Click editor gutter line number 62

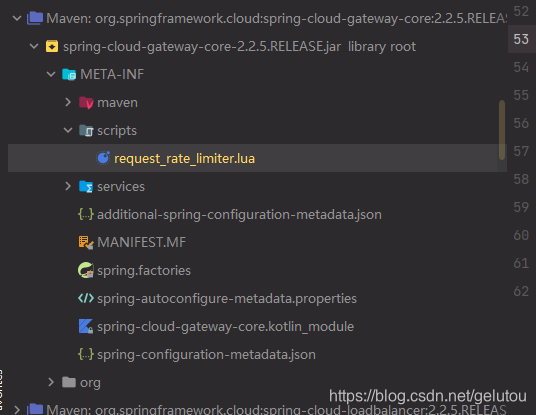point(521,291)
